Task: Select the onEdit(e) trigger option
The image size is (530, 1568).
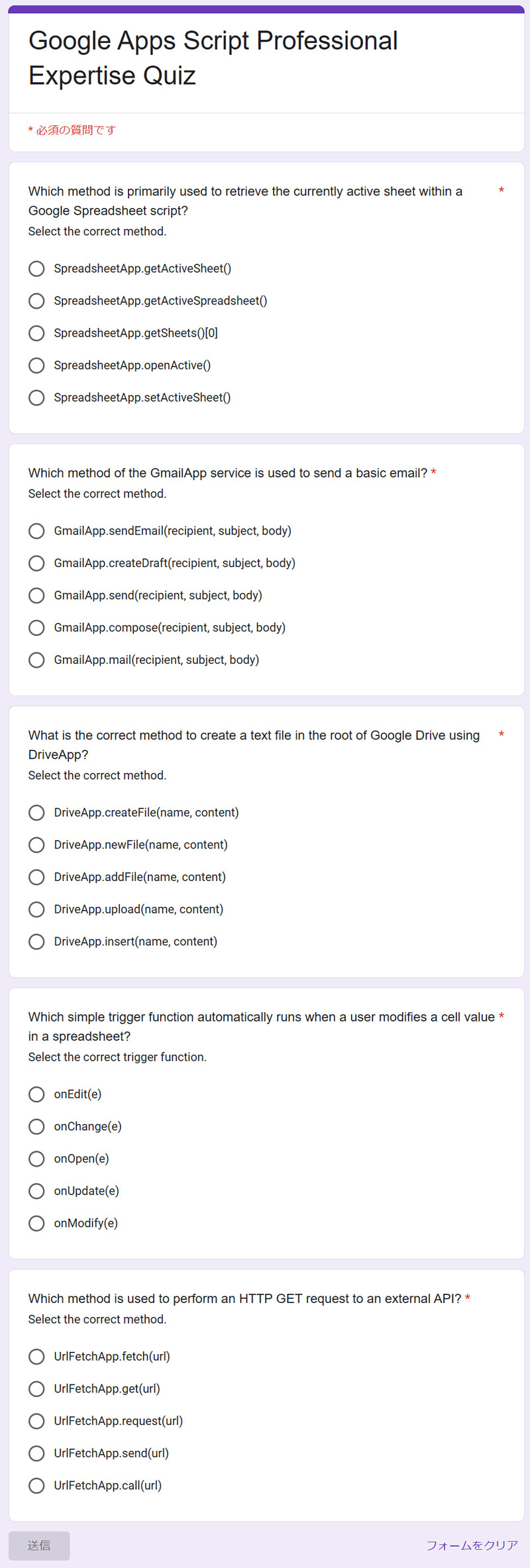Action: pyautogui.click(x=36, y=1094)
